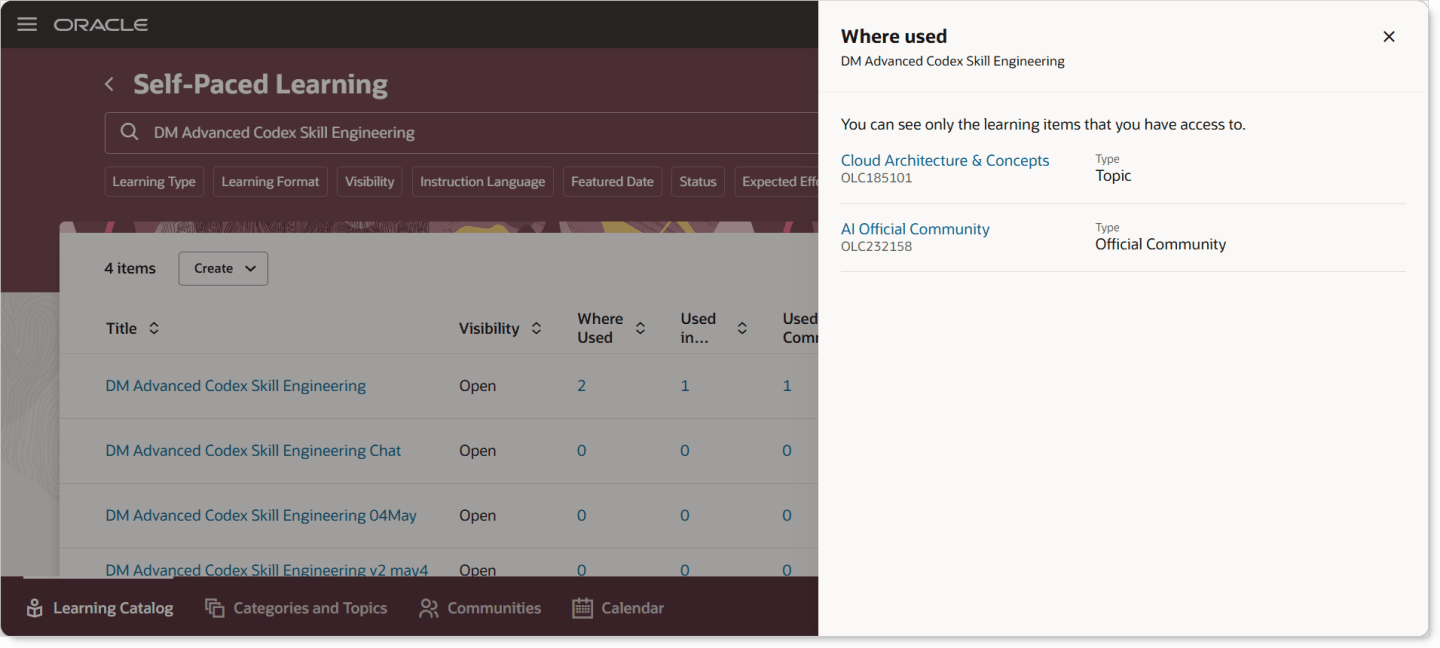The height and width of the screenshot is (648, 1440).
Task: Click the Where used panel heading
Action: (894, 37)
